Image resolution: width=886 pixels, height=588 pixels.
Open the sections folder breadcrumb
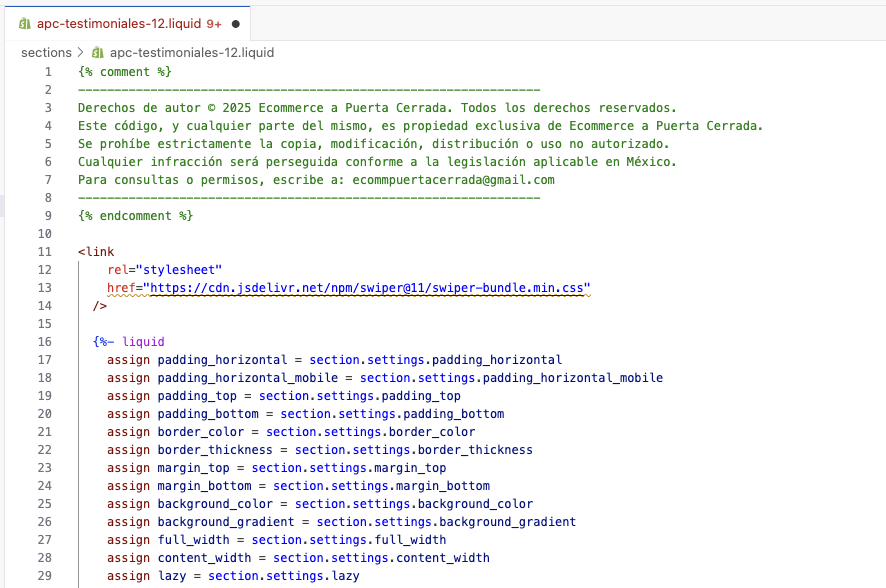46,53
